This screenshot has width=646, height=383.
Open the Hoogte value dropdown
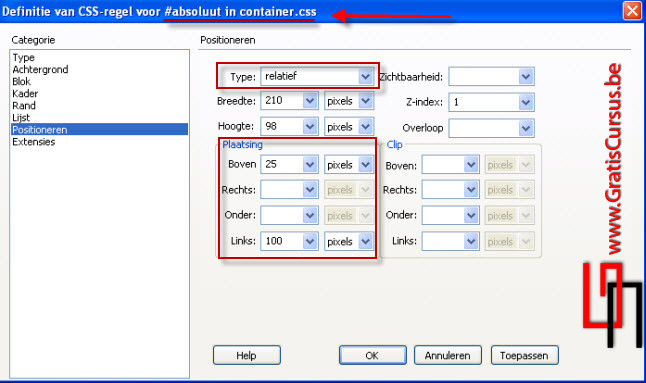point(310,126)
